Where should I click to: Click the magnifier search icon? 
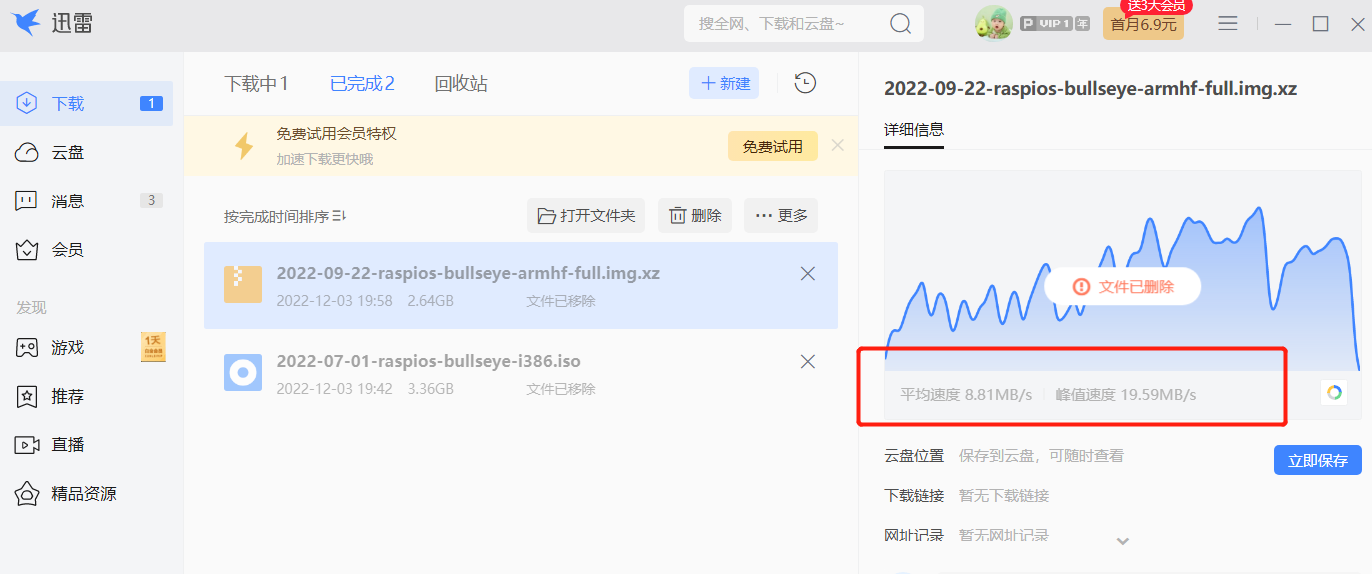(x=901, y=23)
